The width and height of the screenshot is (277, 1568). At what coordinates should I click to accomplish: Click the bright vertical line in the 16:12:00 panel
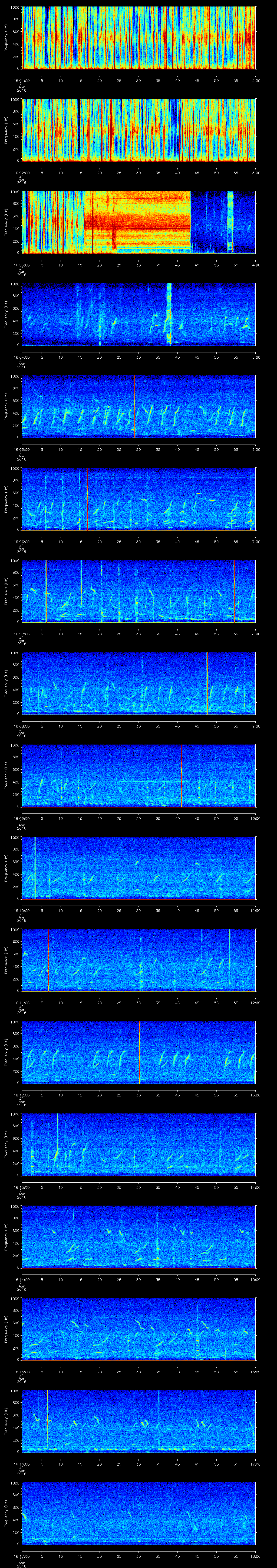139,1052
